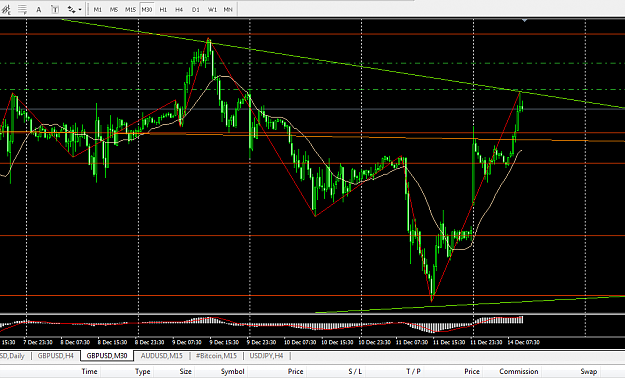Click the '10 Dec 07:30' time label
This screenshot has width=625, height=378.
point(300,342)
